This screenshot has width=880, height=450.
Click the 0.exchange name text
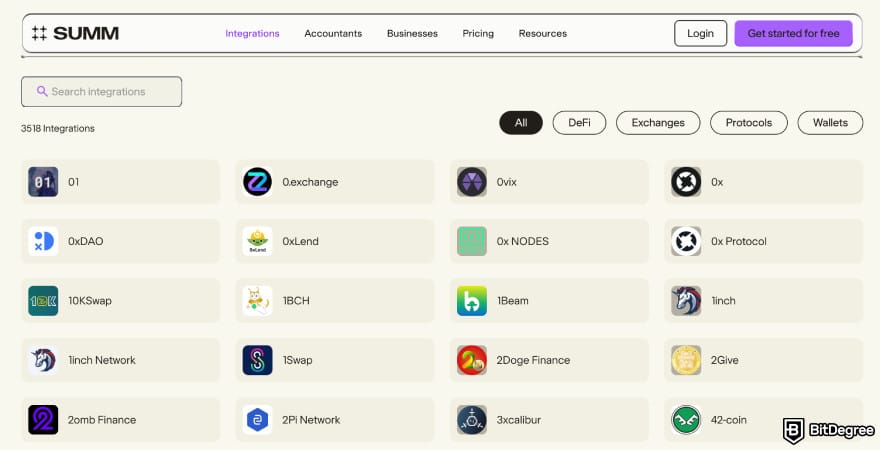(x=310, y=182)
